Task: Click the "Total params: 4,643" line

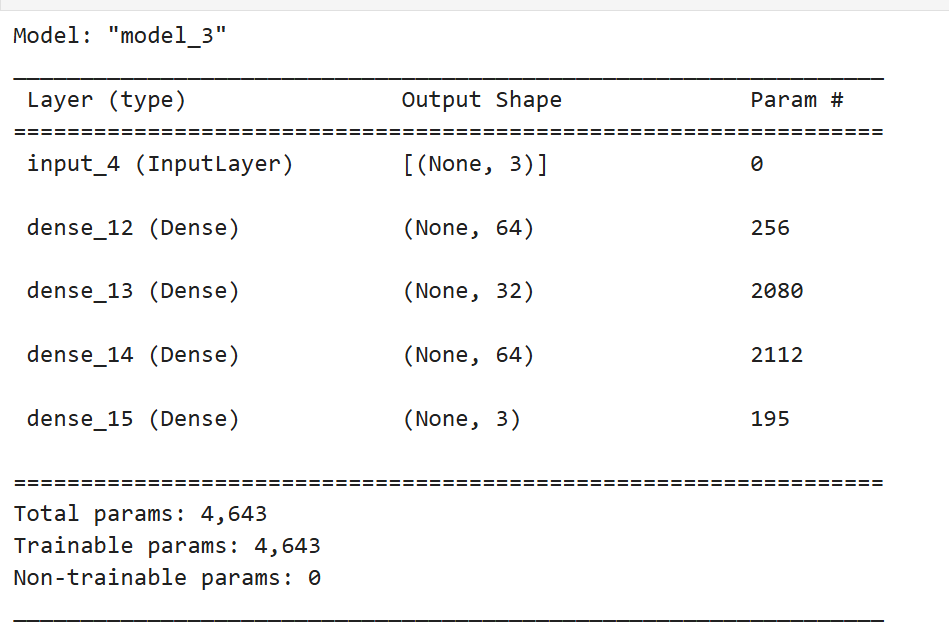Action: [140, 514]
